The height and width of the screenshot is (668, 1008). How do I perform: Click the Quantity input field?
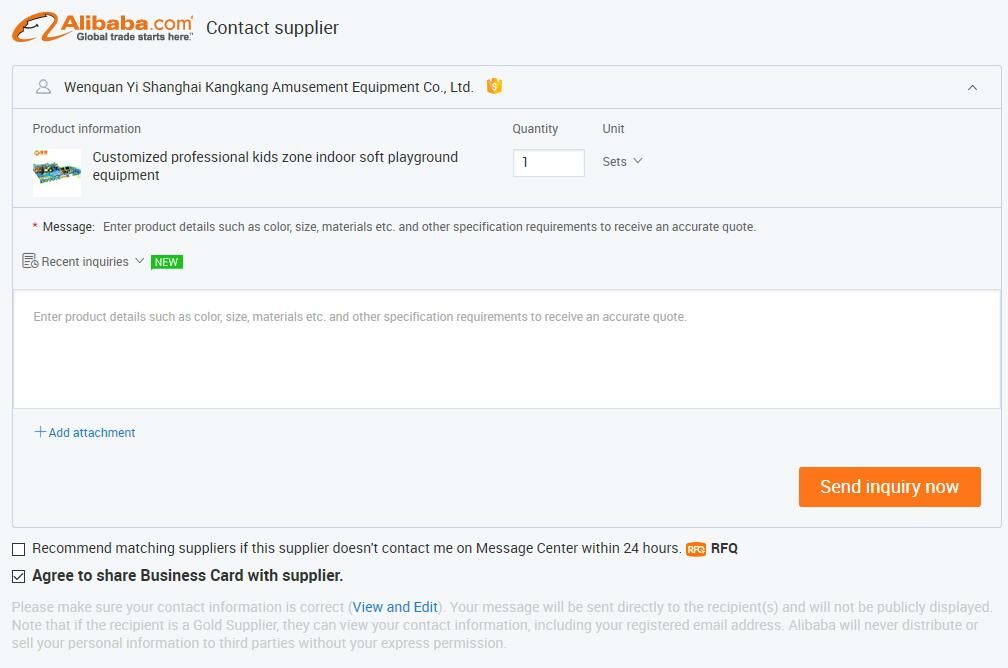tap(548, 163)
